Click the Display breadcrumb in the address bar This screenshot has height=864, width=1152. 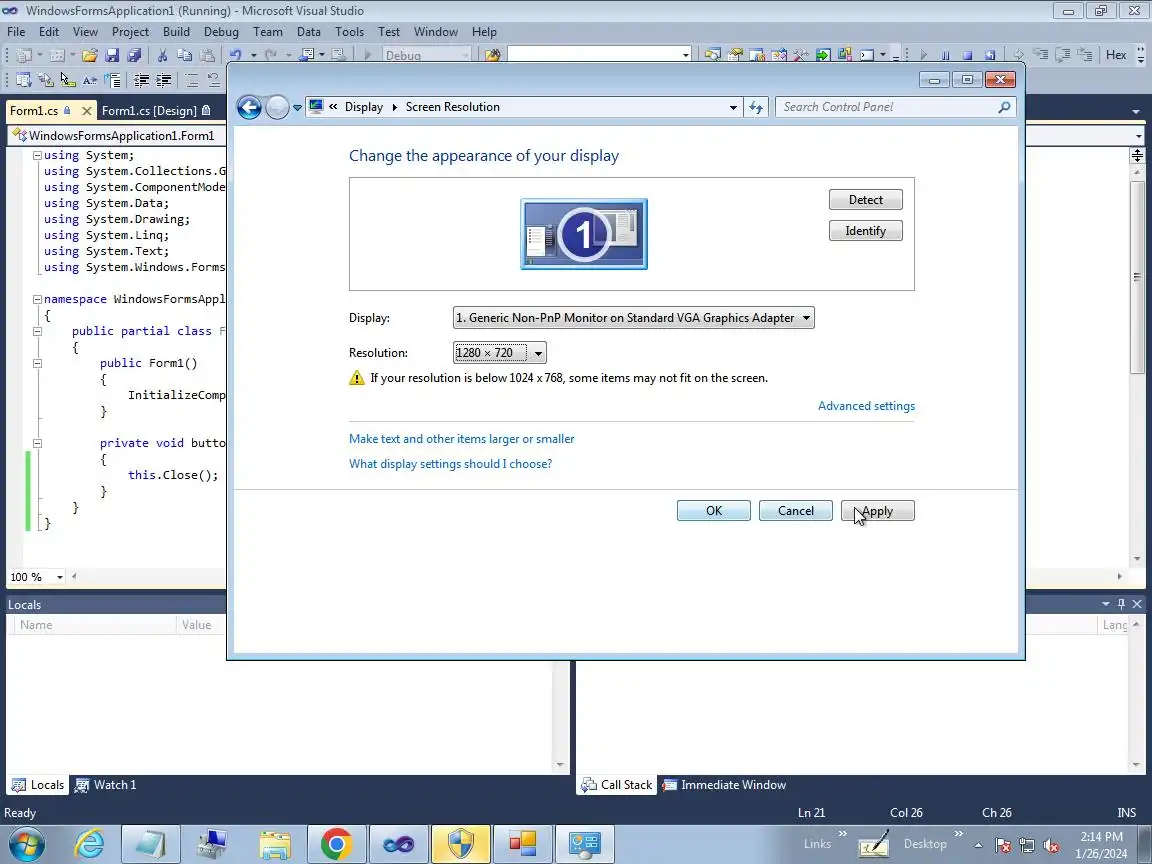click(364, 107)
